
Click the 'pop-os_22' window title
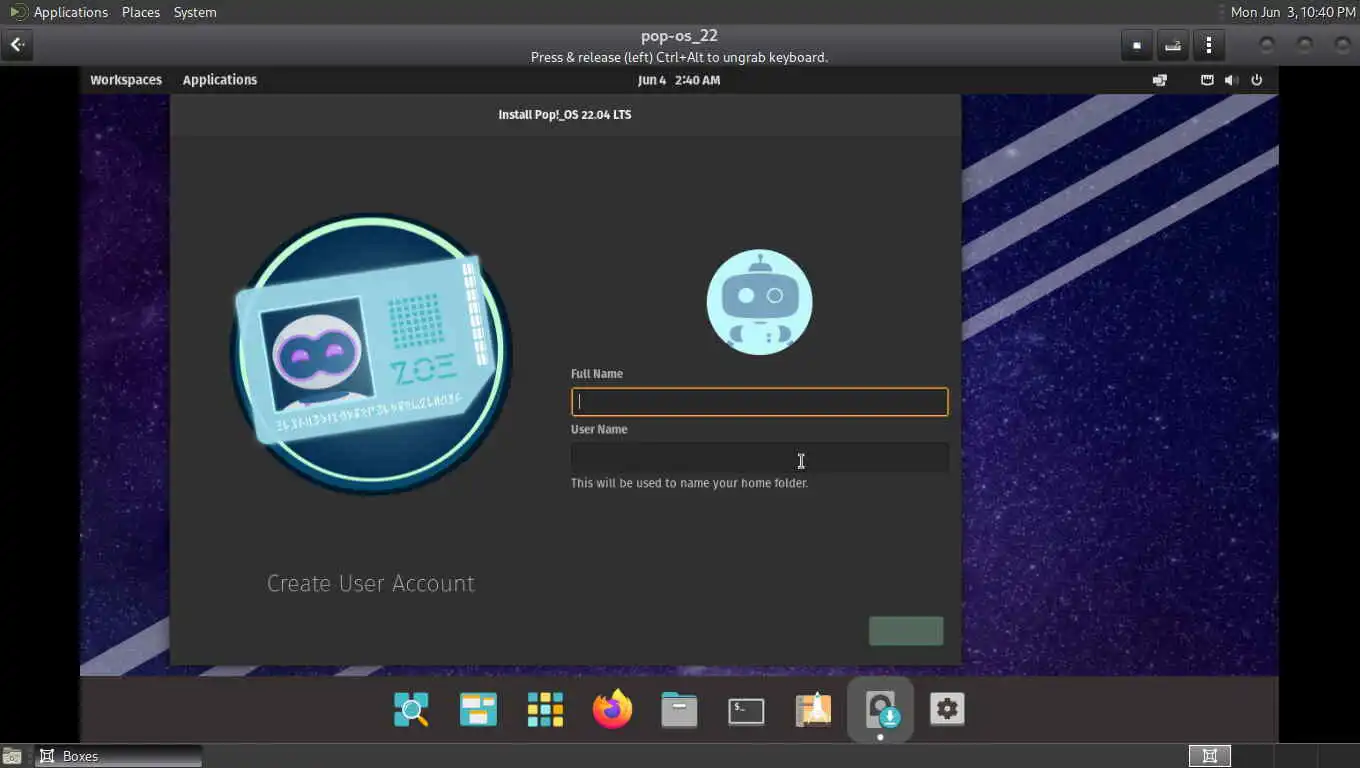pos(679,36)
